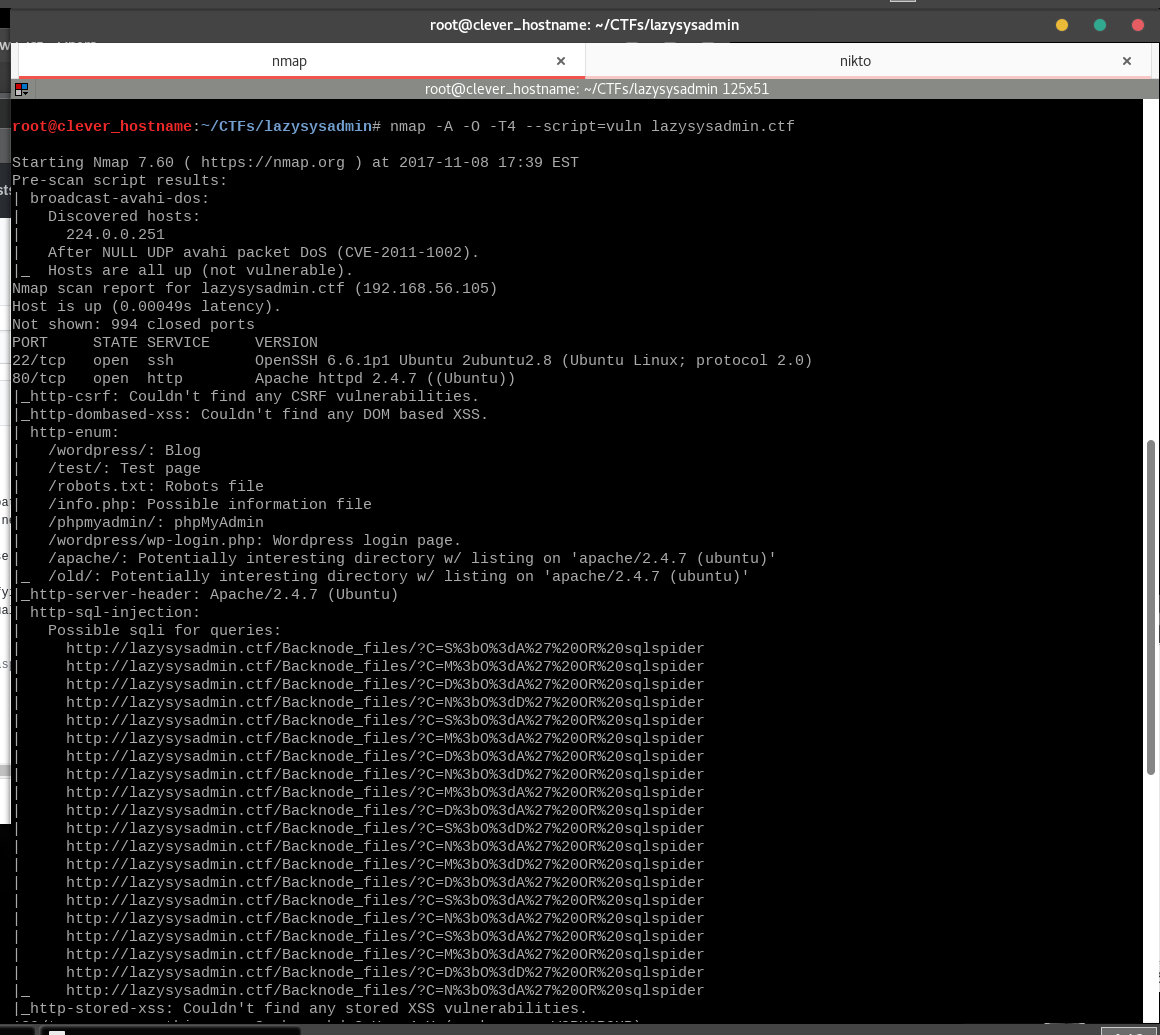Click the nmap command line text
This screenshot has height=1035, width=1160.
coord(592,127)
